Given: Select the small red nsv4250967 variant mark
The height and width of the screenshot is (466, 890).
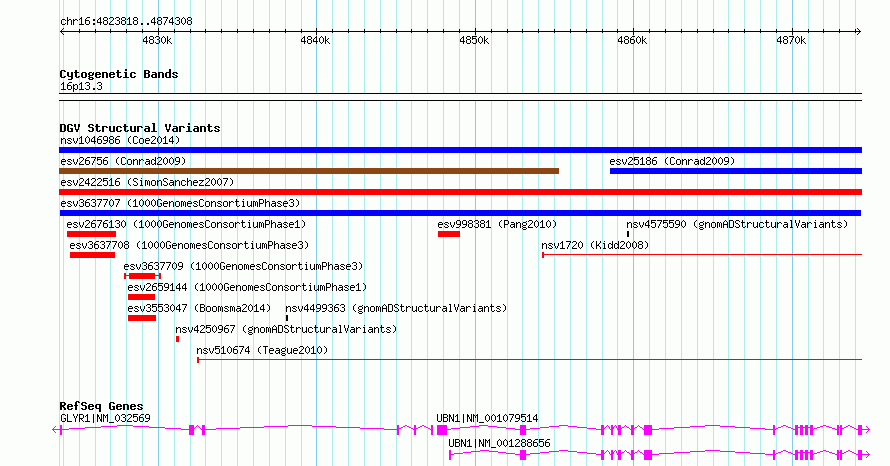Looking at the screenshot, I should pos(178,339).
